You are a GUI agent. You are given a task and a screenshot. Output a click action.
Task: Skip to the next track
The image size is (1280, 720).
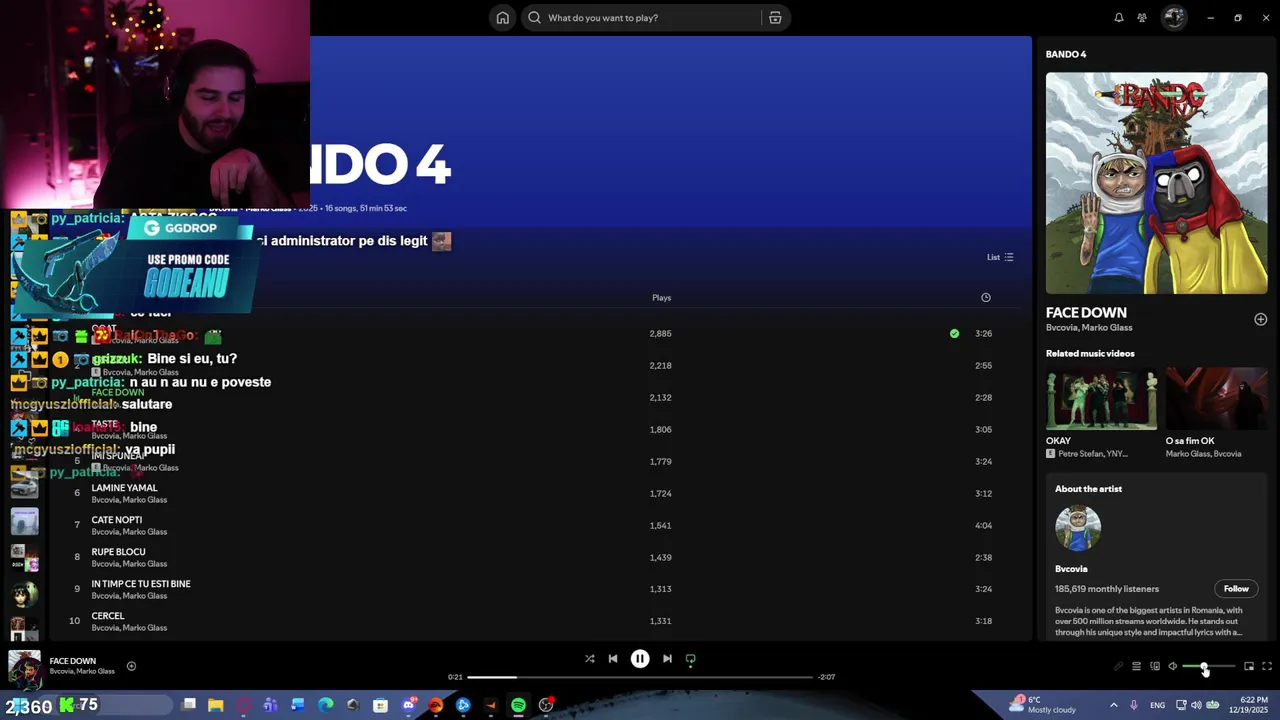click(667, 659)
